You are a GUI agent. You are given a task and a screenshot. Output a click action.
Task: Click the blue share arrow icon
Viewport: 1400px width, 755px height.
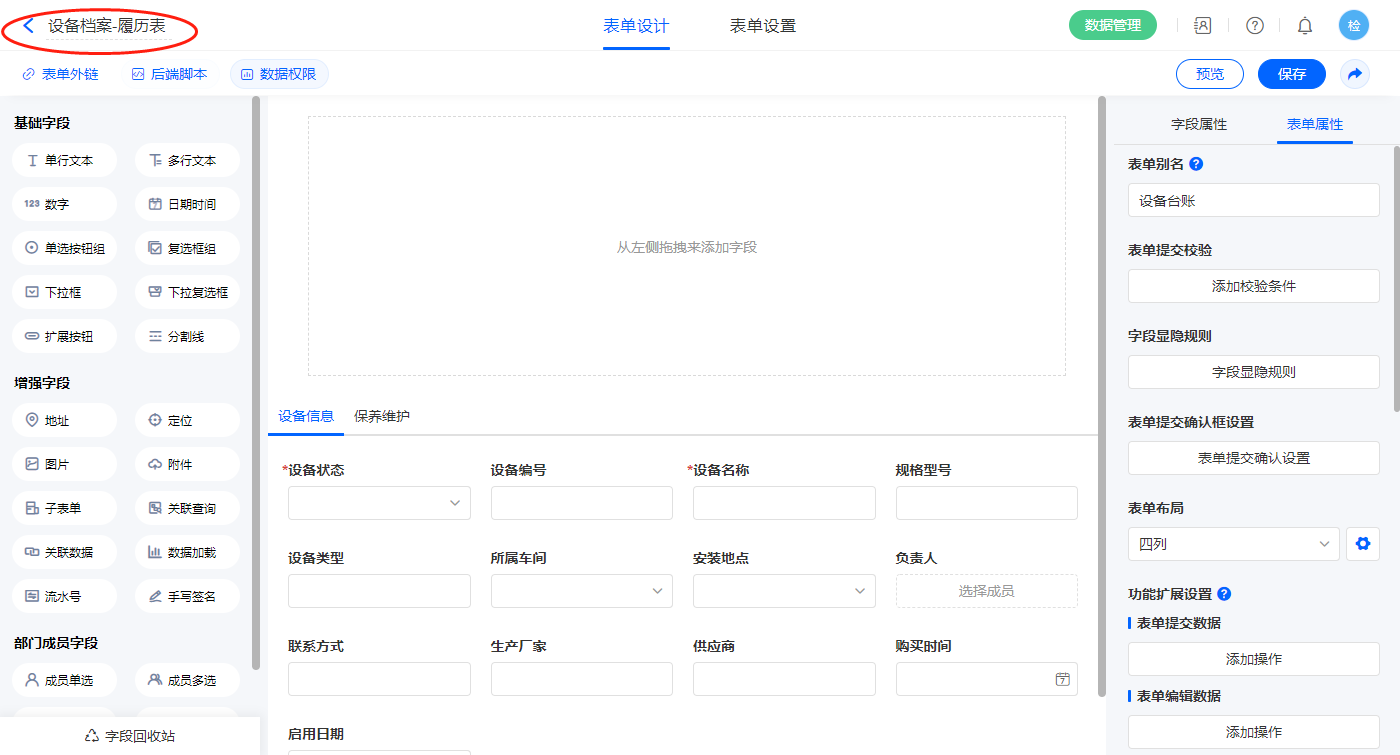coord(1355,74)
